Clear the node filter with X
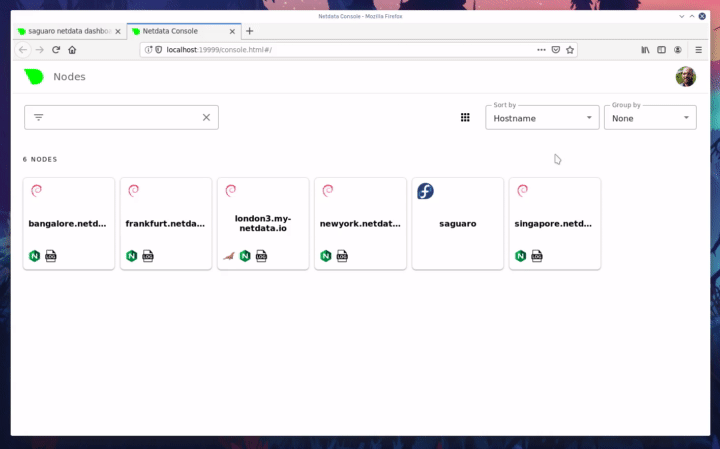 [206, 118]
